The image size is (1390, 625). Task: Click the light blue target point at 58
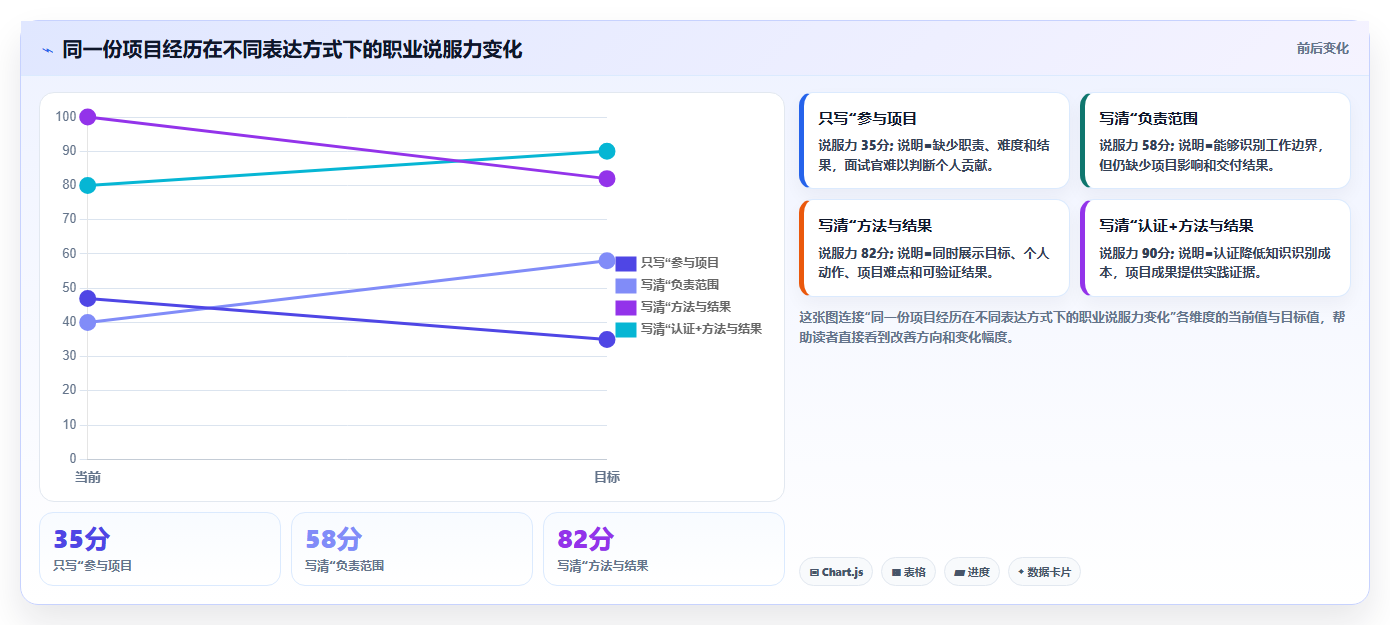pyautogui.click(x=606, y=261)
